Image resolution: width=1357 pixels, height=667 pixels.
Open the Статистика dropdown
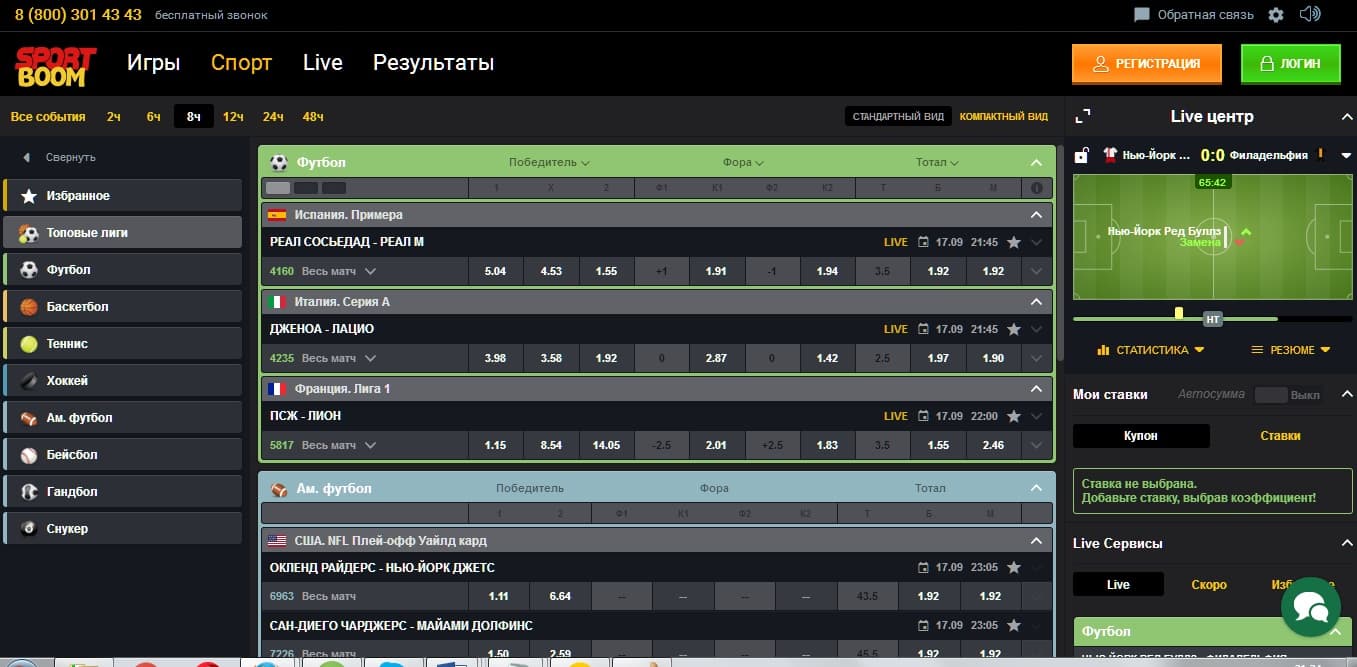pyautogui.click(x=1150, y=350)
